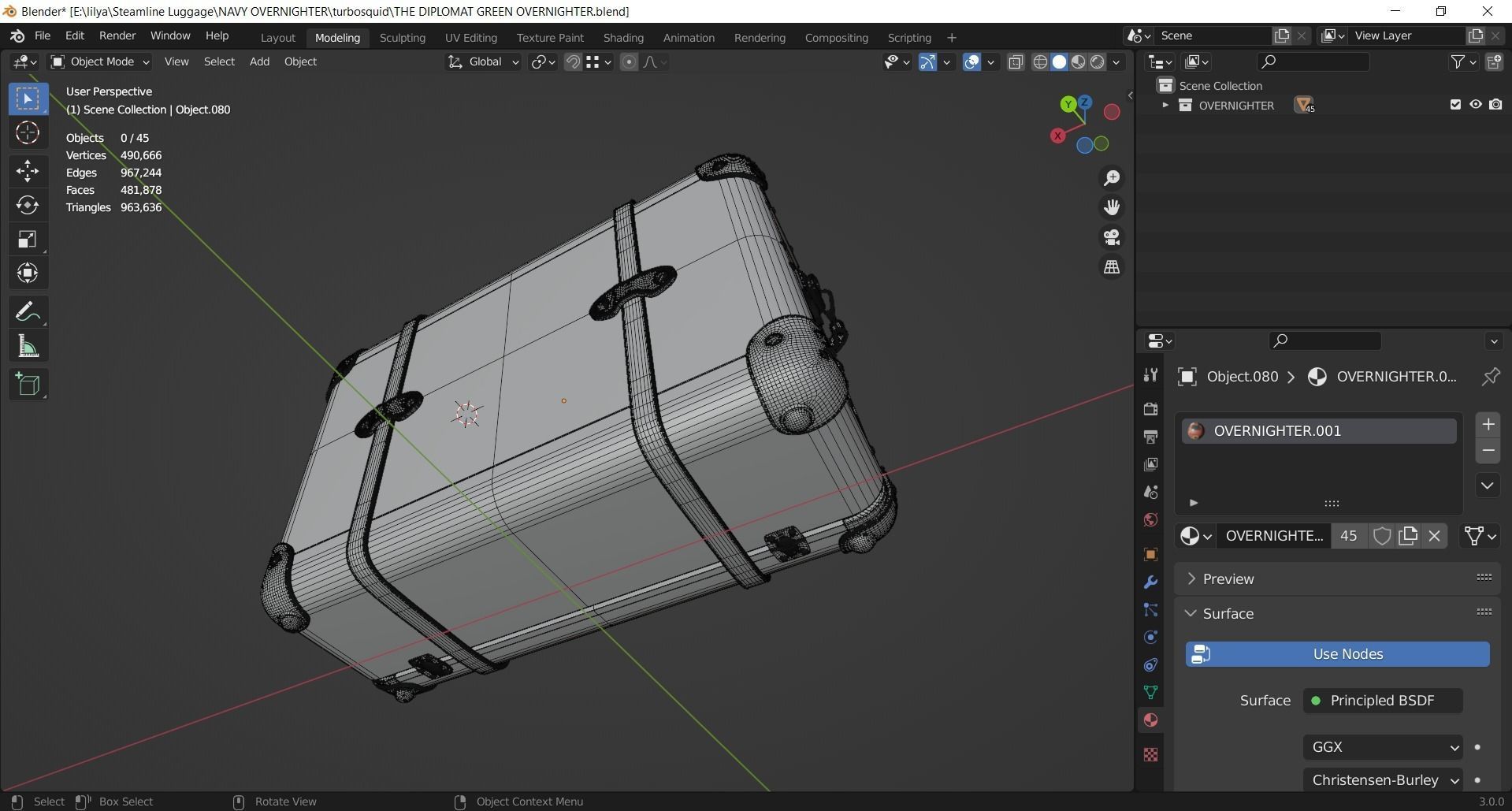Open the Render properties tab
This screenshot has width=1512, height=811.
point(1150,408)
